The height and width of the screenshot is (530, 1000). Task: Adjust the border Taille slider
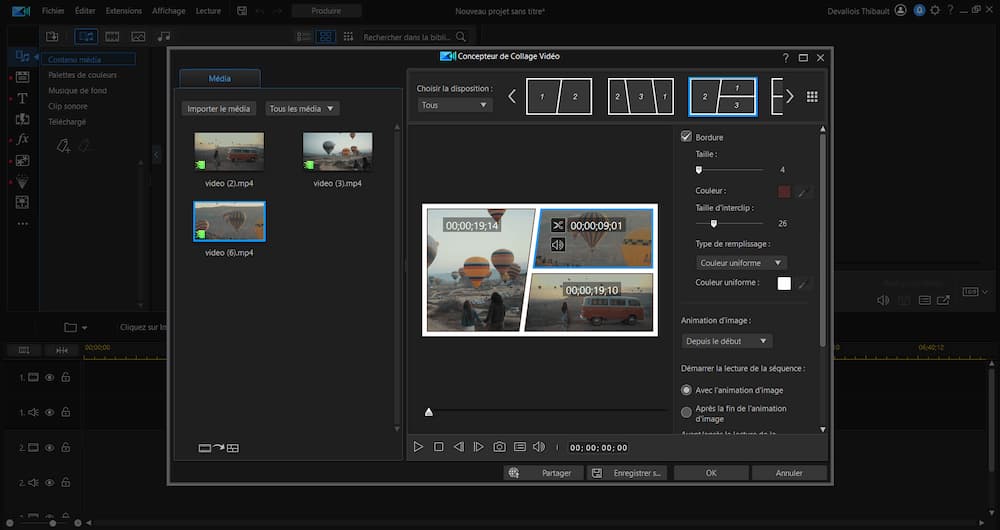click(x=698, y=170)
